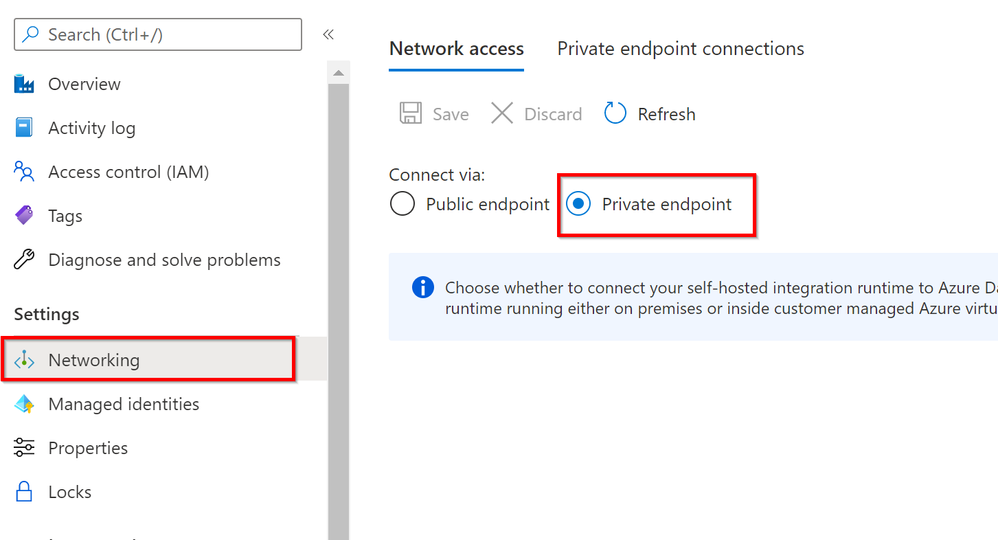Collapse the sidebar with double chevron

328,35
